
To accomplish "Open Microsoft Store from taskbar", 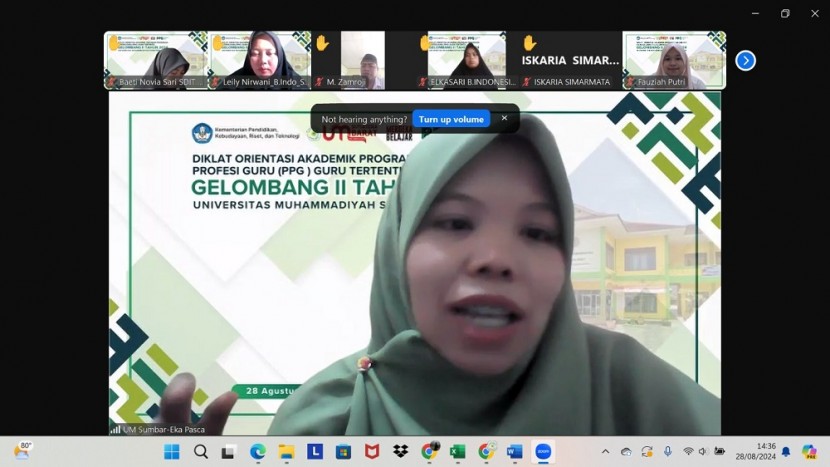I will (344, 452).
